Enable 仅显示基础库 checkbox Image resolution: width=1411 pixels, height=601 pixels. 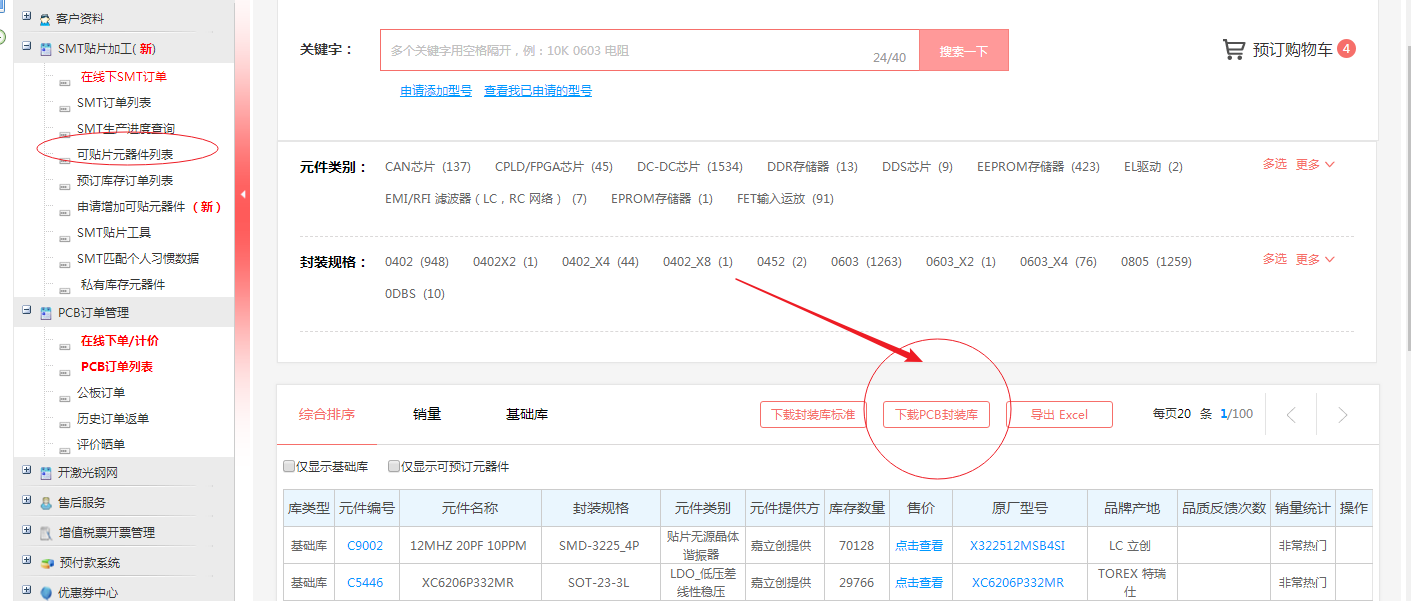(x=289, y=467)
